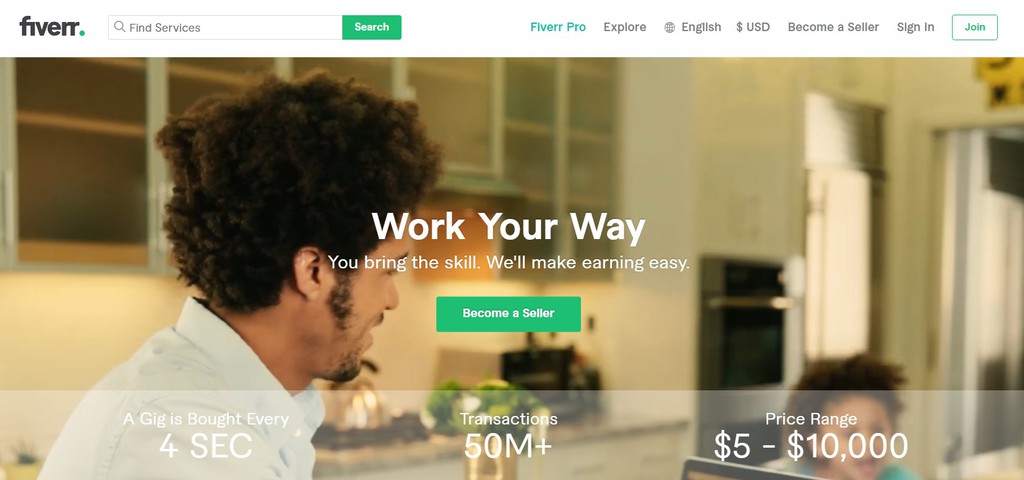
Task: Open the Explore menu
Action: click(x=625, y=27)
